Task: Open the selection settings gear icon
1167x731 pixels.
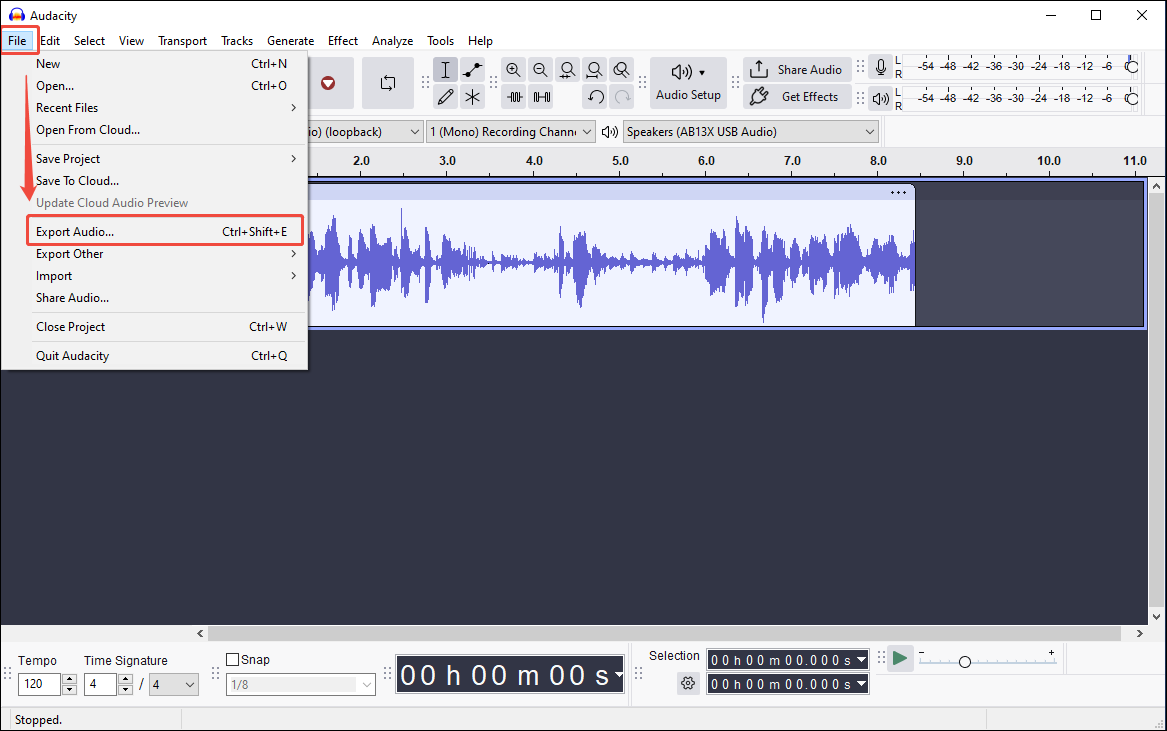Action: point(688,683)
